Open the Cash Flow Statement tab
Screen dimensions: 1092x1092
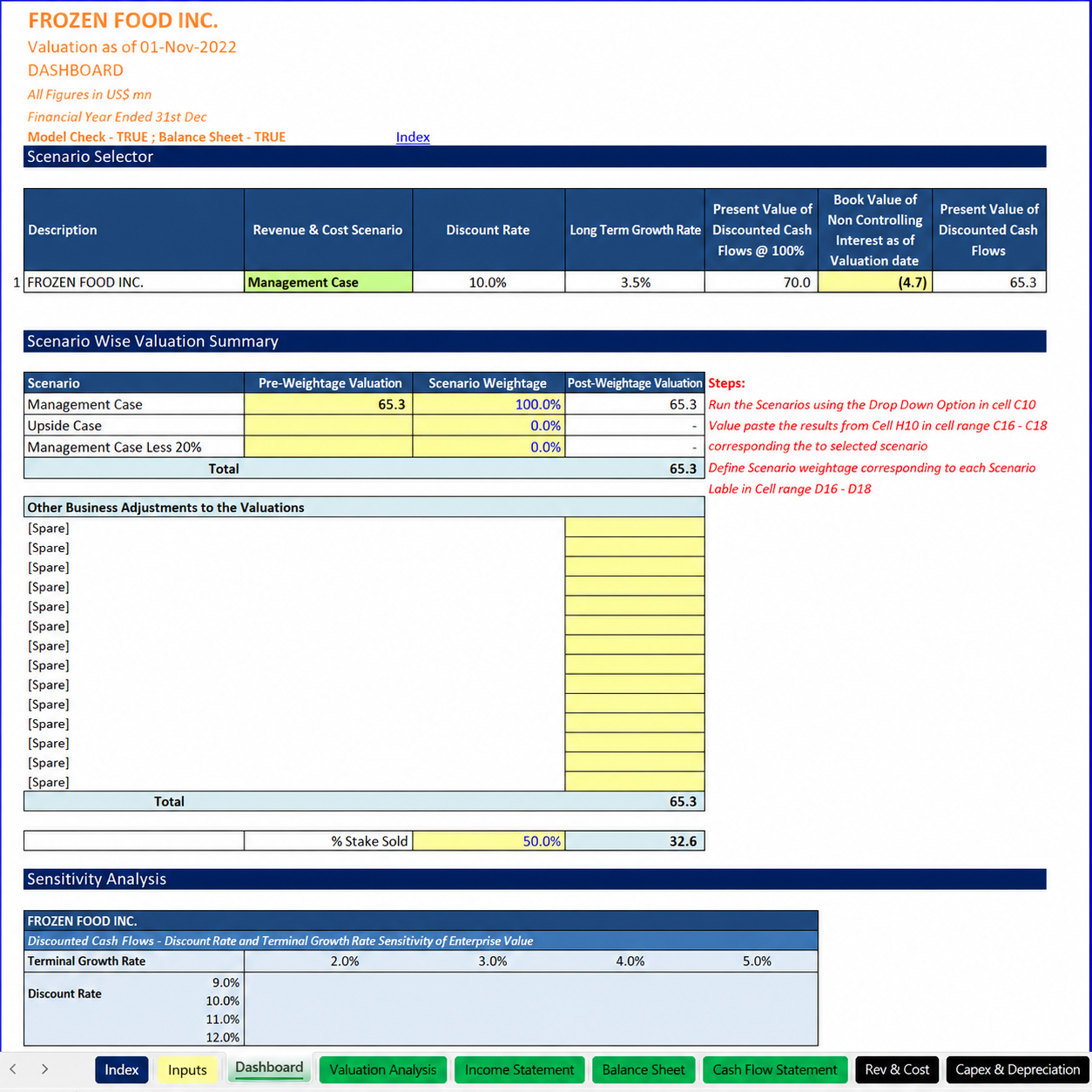[x=775, y=1069]
